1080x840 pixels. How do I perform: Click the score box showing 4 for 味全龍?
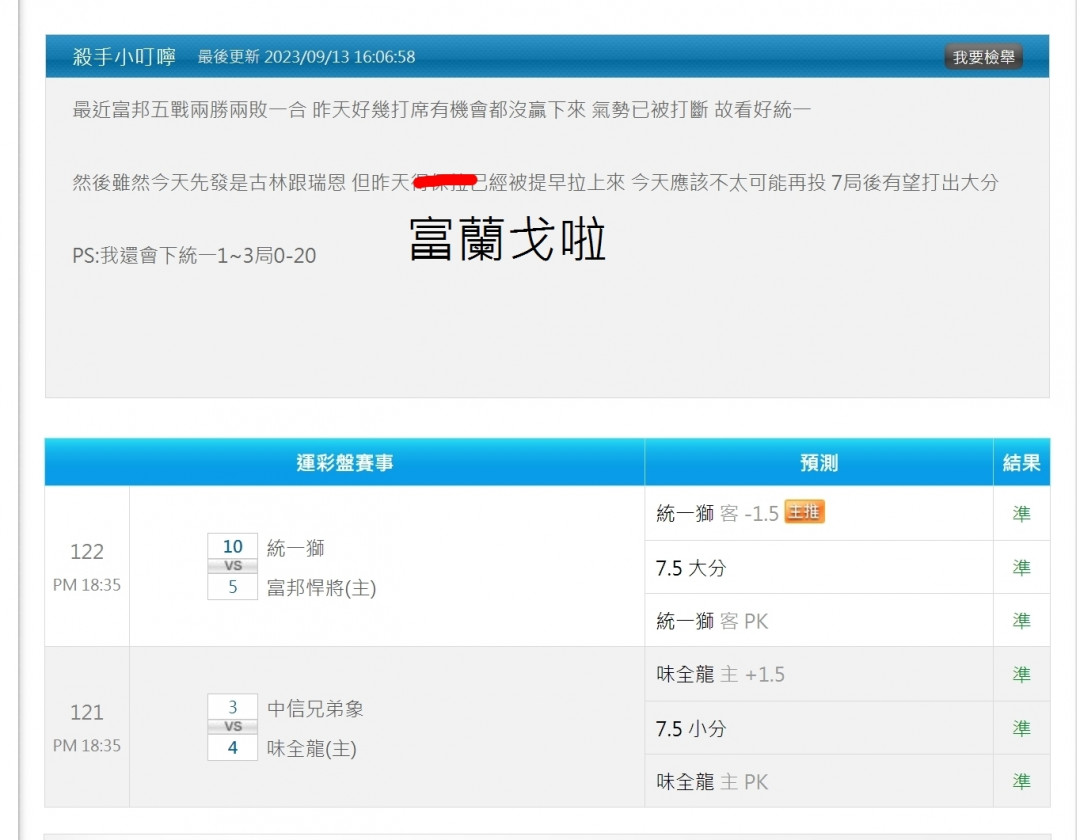tap(233, 747)
